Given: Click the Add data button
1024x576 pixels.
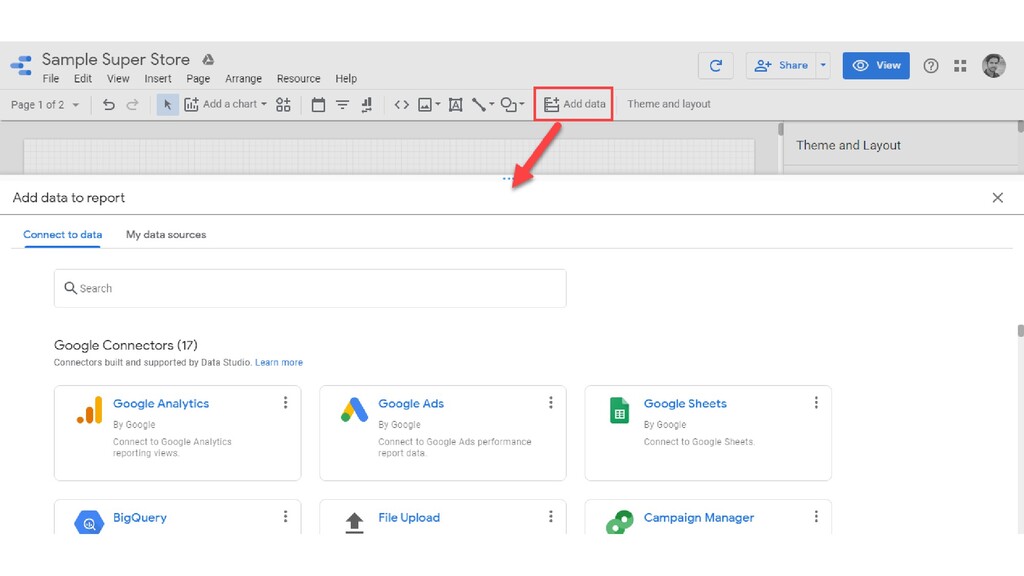Looking at the screenshot, I should point(574,104).
